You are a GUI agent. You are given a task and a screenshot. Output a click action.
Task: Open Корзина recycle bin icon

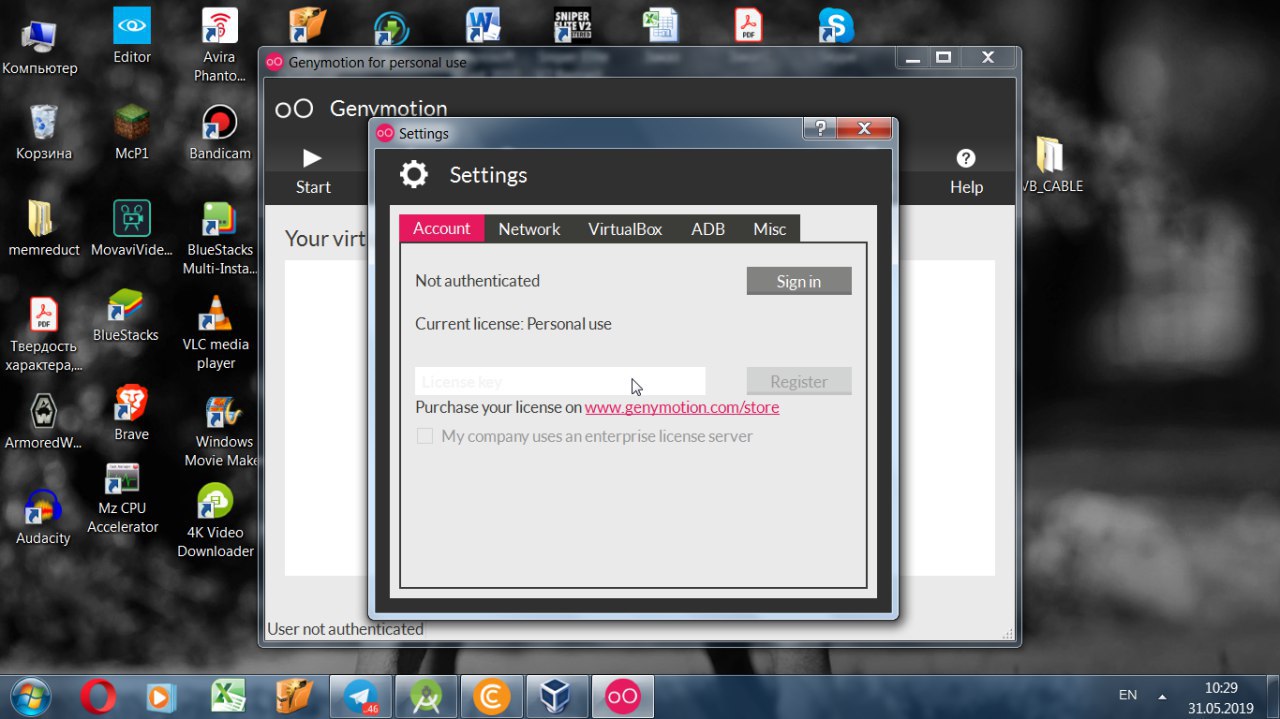(43, 134)
